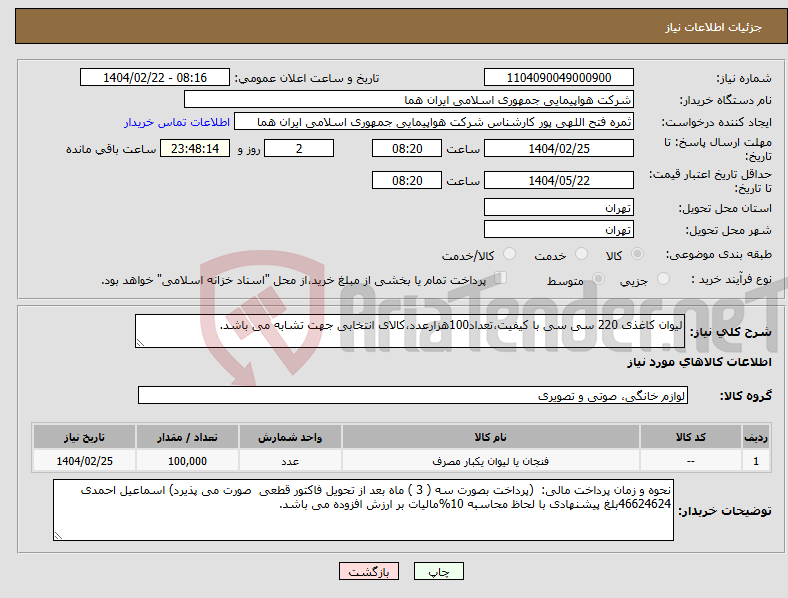Image resolution: width=788 pixels, height=598 pixels.
Task: Click the ردیف column header
Action: [756, 437]
